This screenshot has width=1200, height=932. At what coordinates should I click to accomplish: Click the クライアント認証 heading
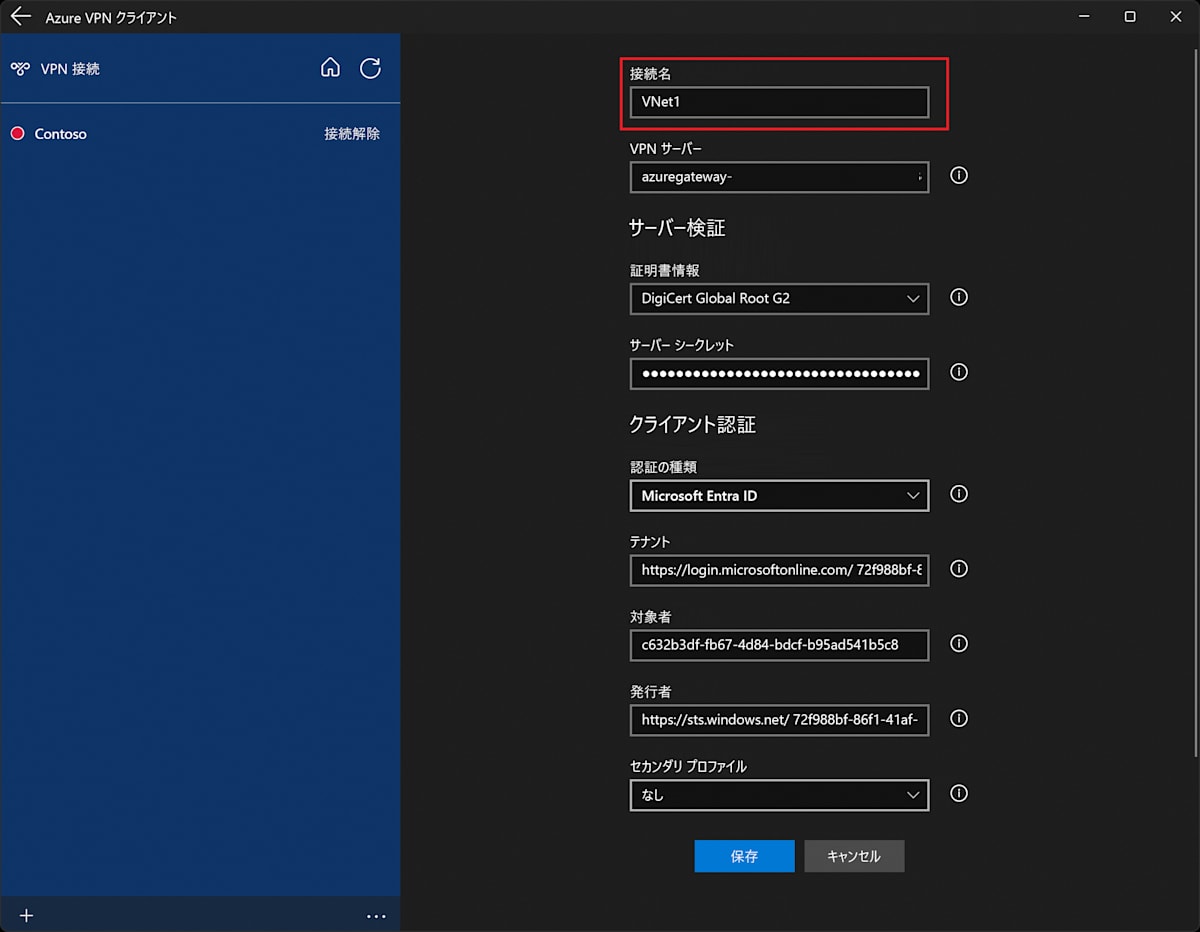[x=692, y=425]
